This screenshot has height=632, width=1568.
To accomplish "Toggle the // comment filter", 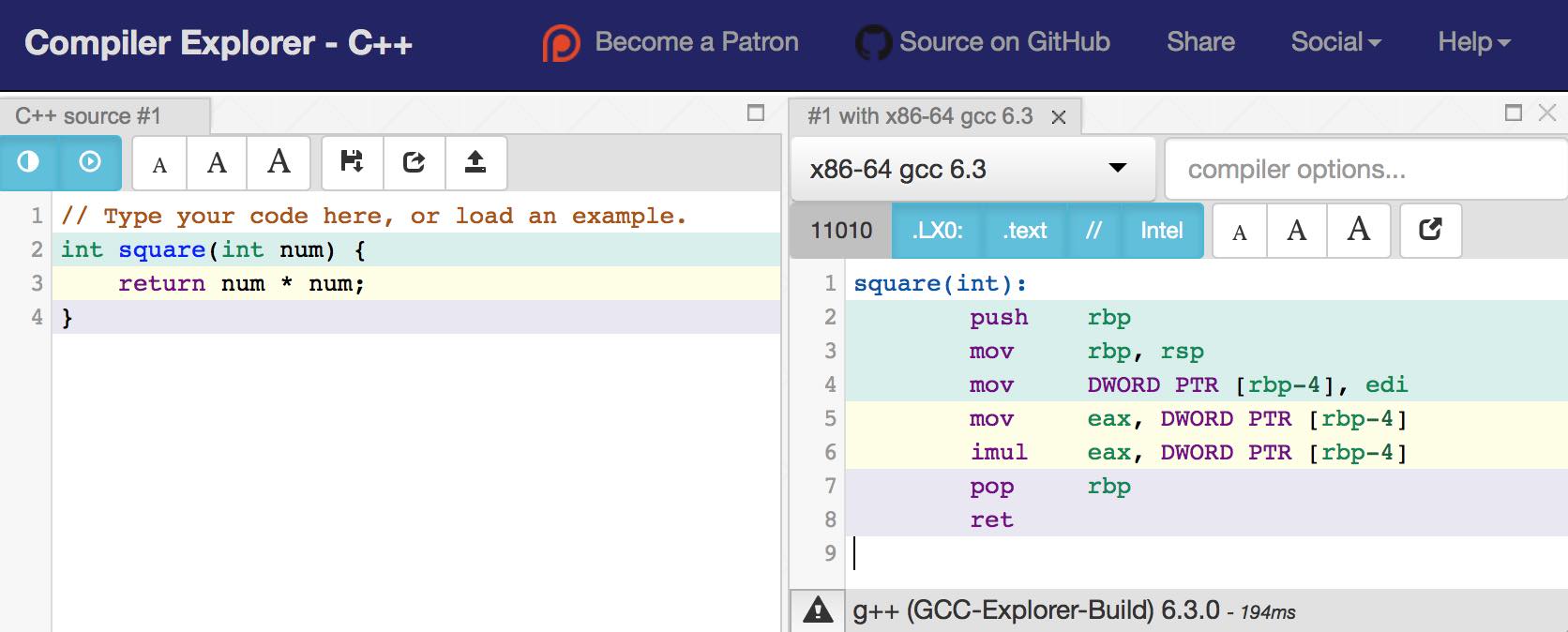I will coord(1093,231).
